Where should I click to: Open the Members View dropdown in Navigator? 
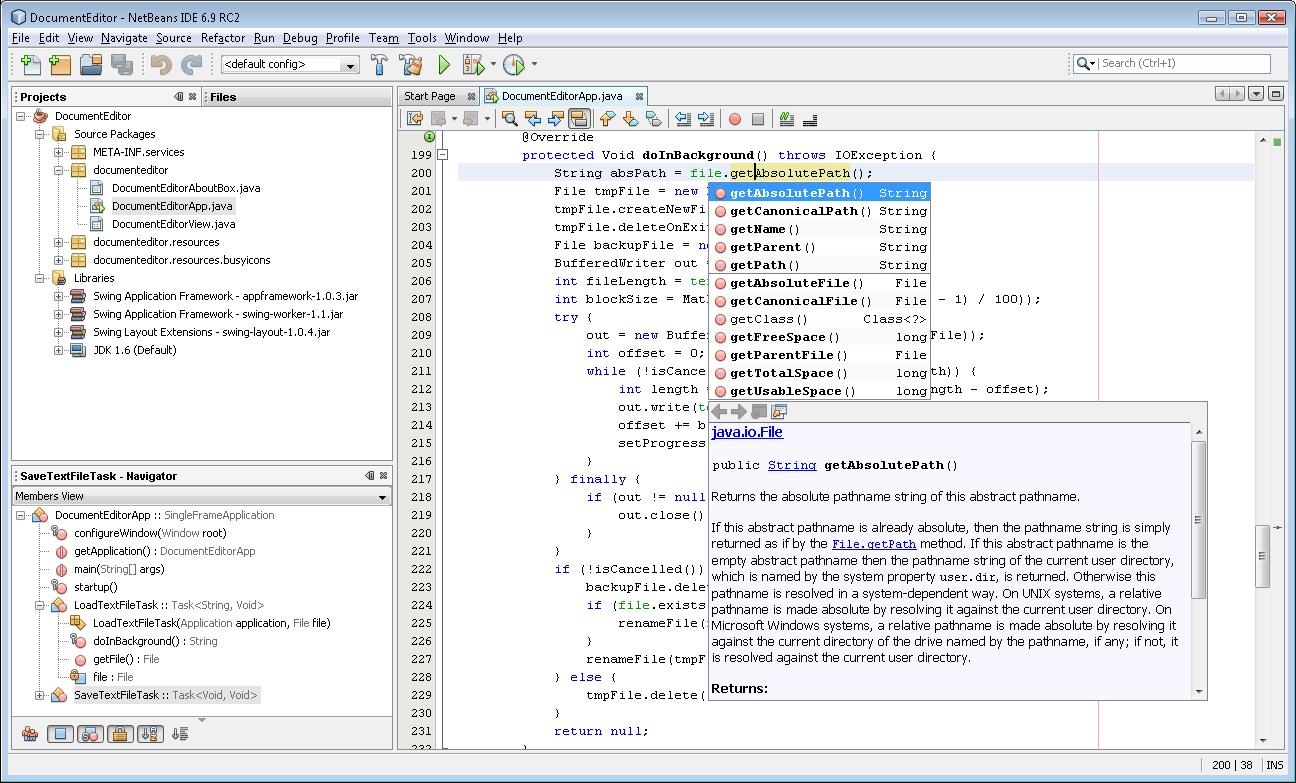pyautogui.click(x=382, y=497)
